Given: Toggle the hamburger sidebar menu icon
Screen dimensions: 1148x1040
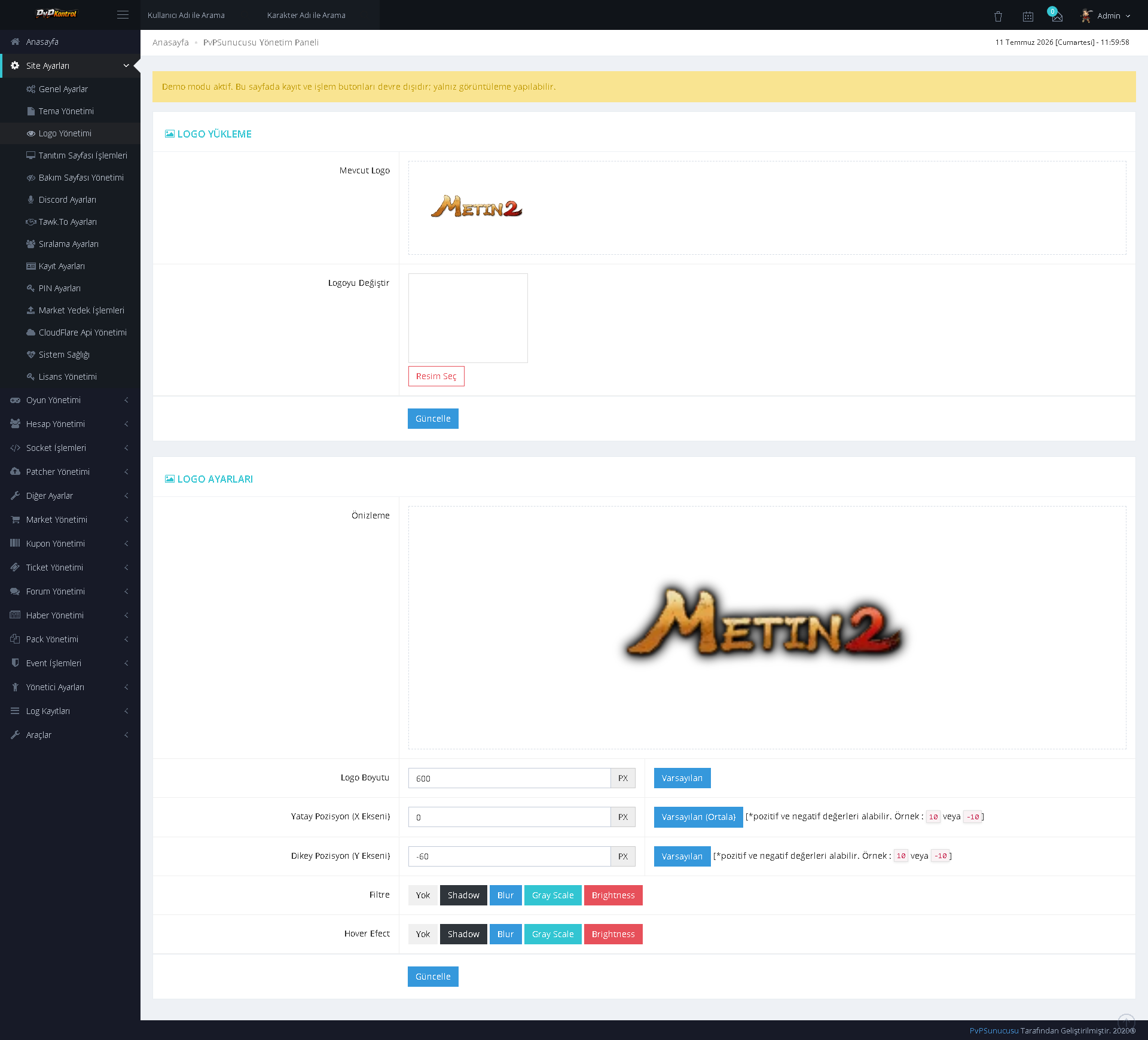Looking at the screenshot, I should (x=123, y=15).
